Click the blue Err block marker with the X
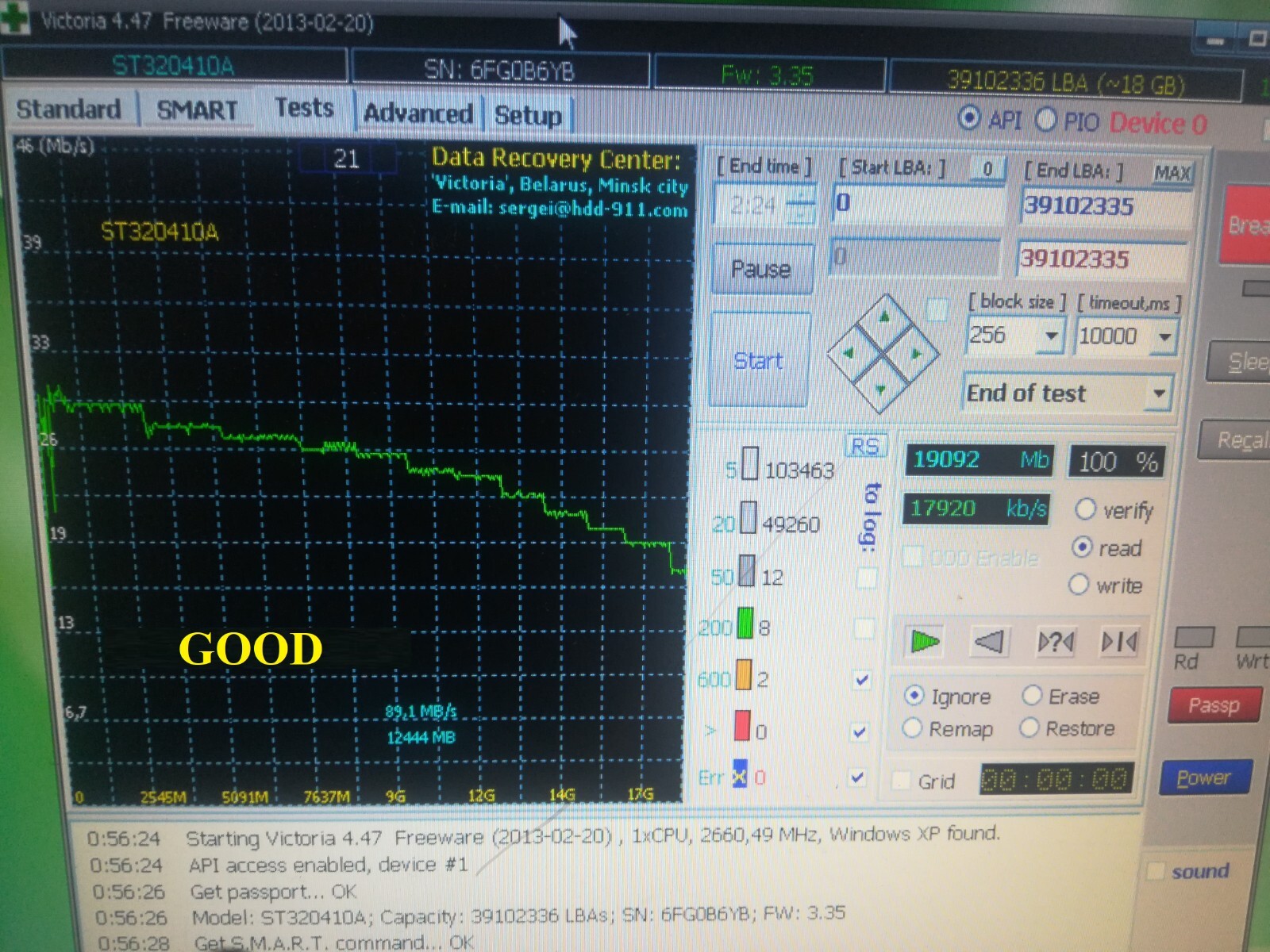 click(739, 773)
